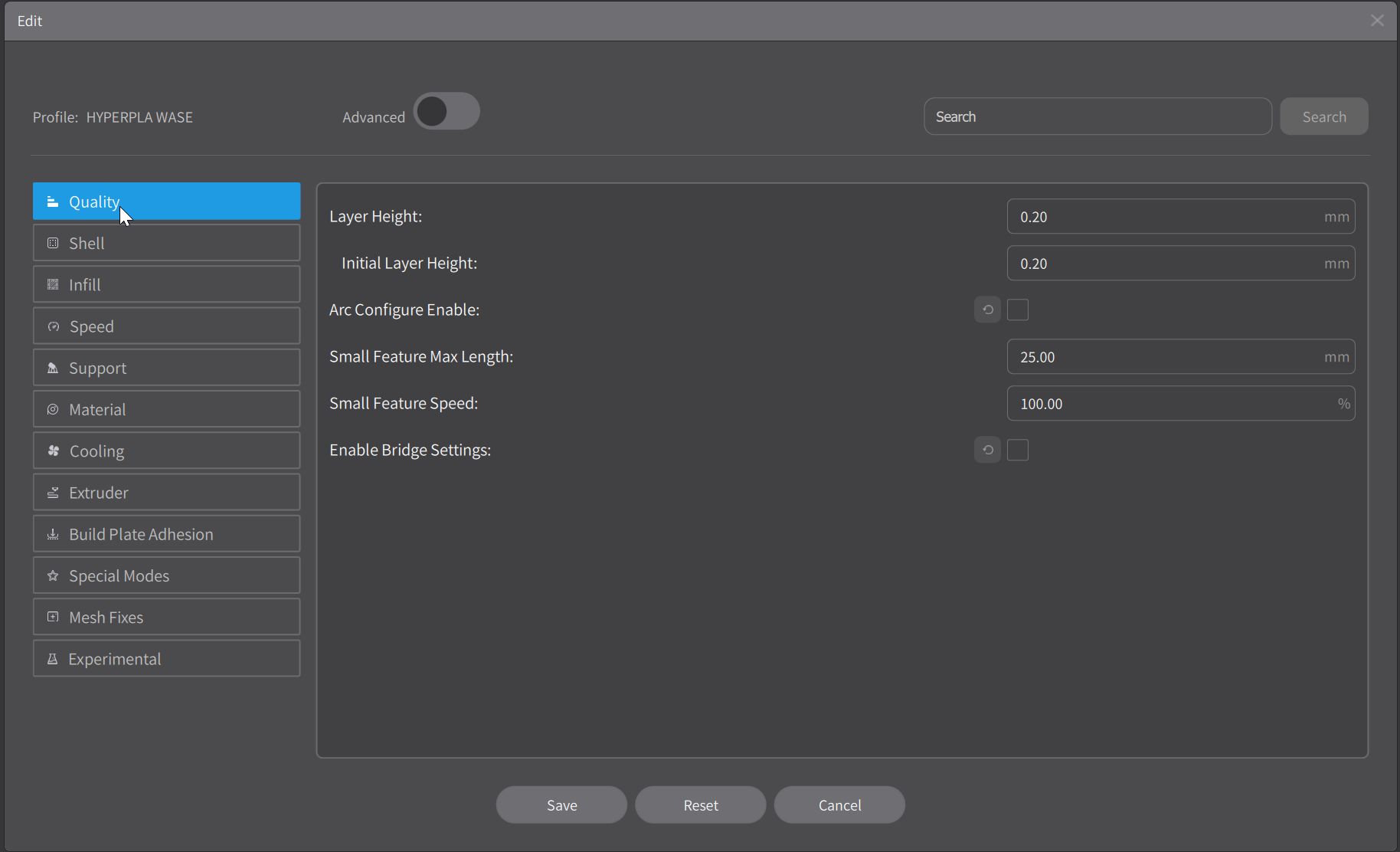Click the Cooling fan icon

52,451
